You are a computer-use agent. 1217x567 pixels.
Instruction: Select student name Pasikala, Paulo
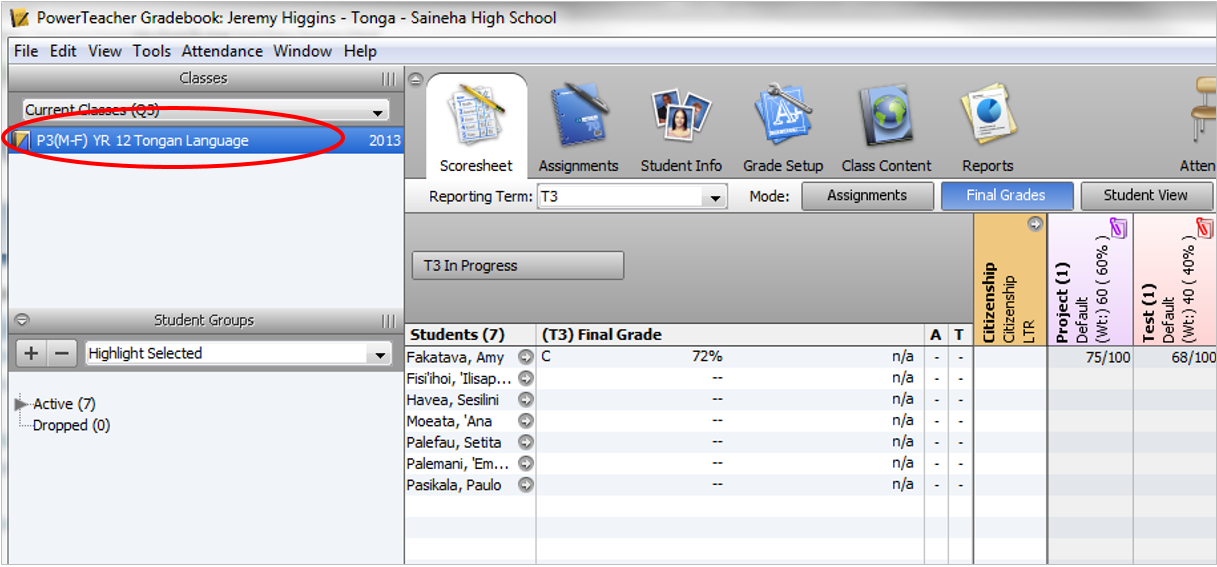point(455,485)
